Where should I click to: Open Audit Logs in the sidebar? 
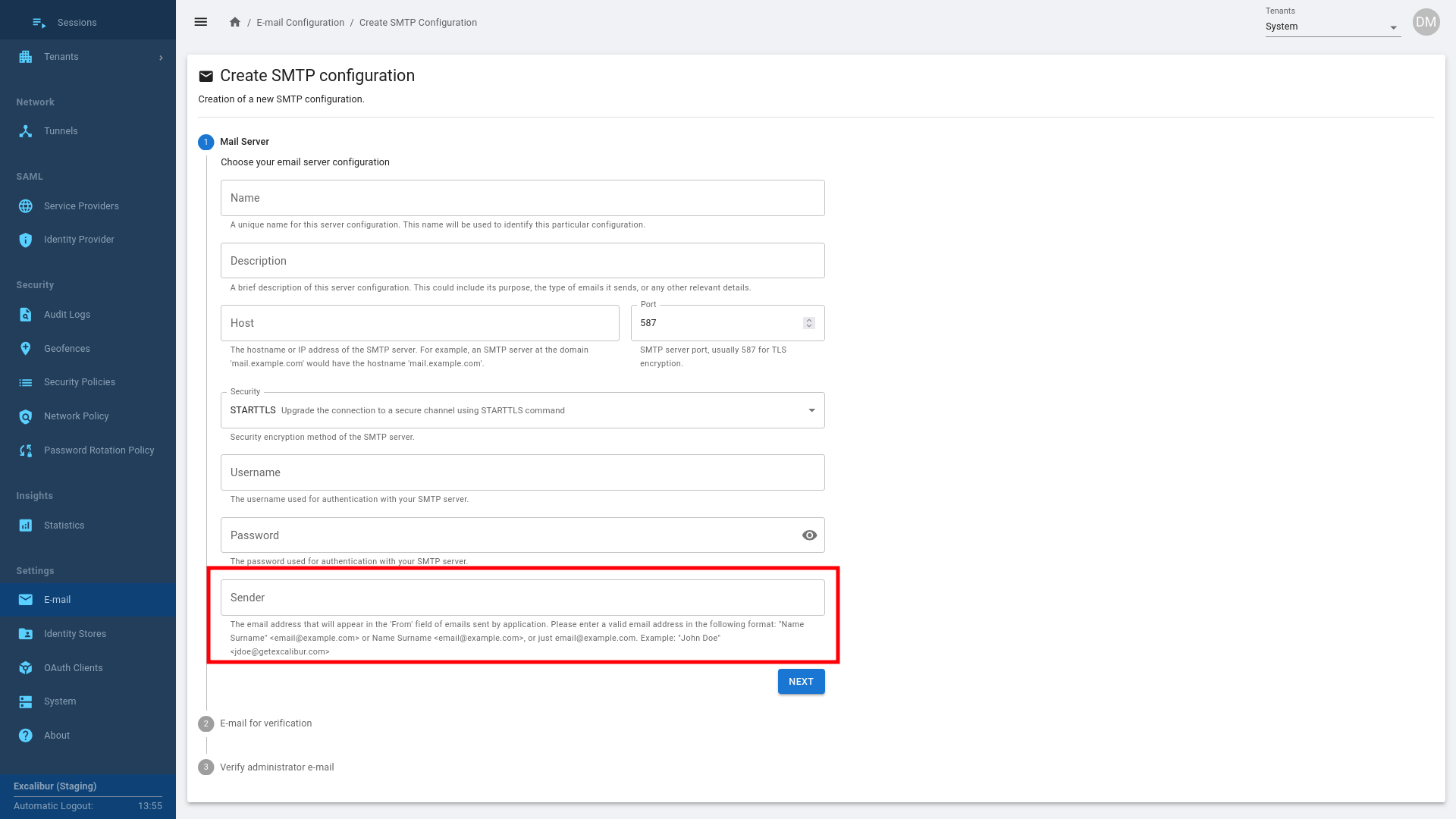67,315
